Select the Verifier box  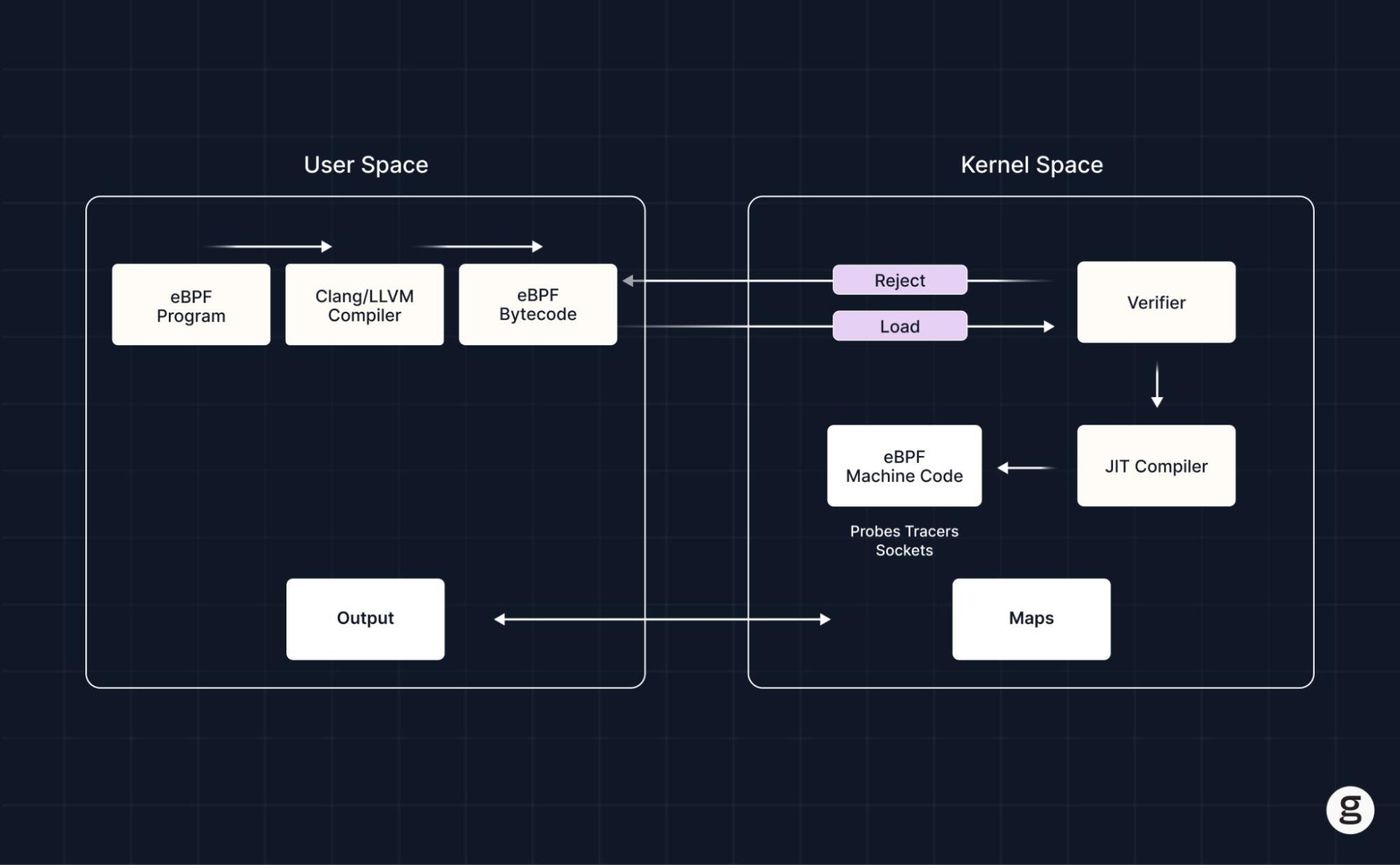pos(1156,302)
